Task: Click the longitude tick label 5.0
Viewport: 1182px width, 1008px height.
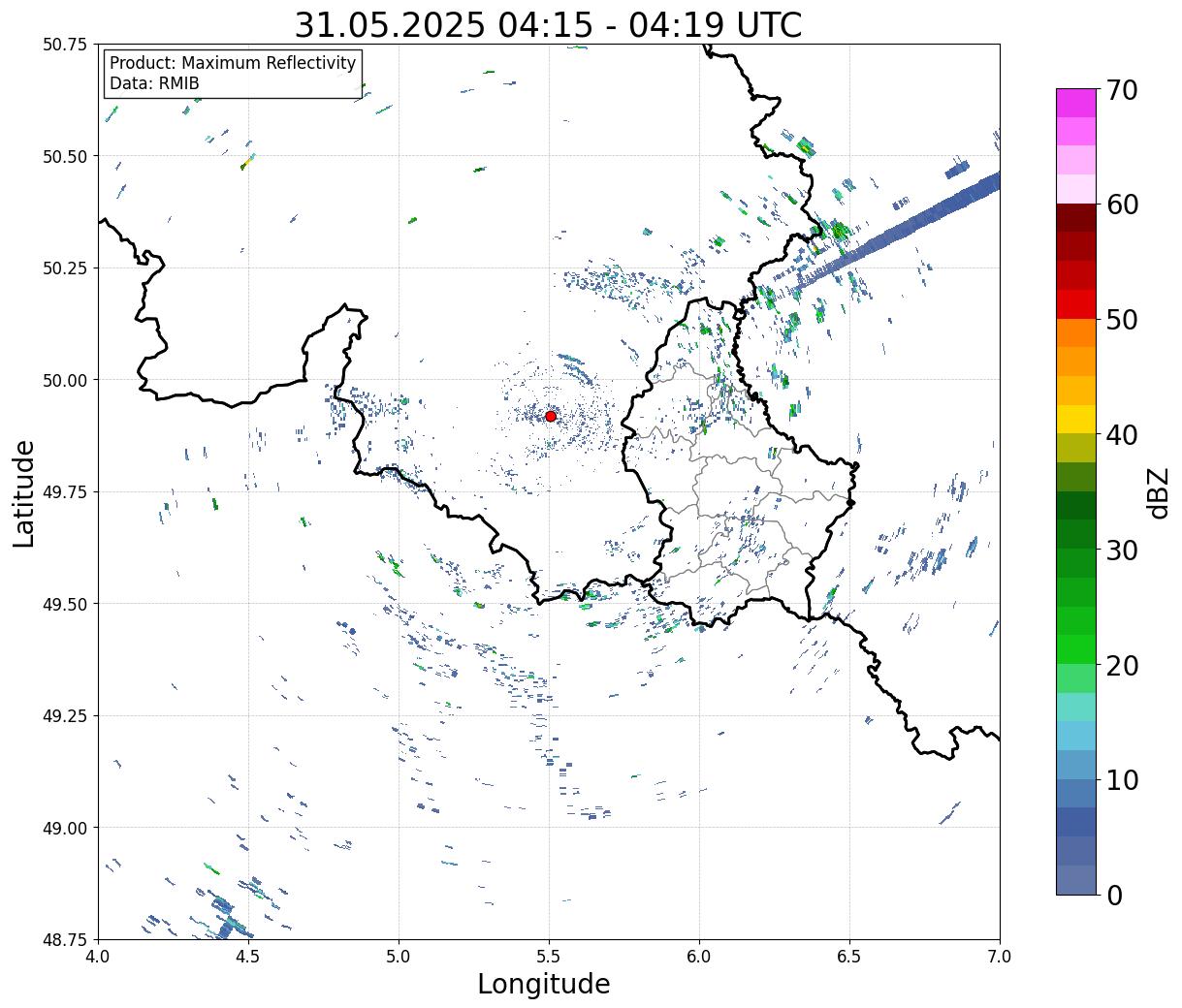Action: 399,957
